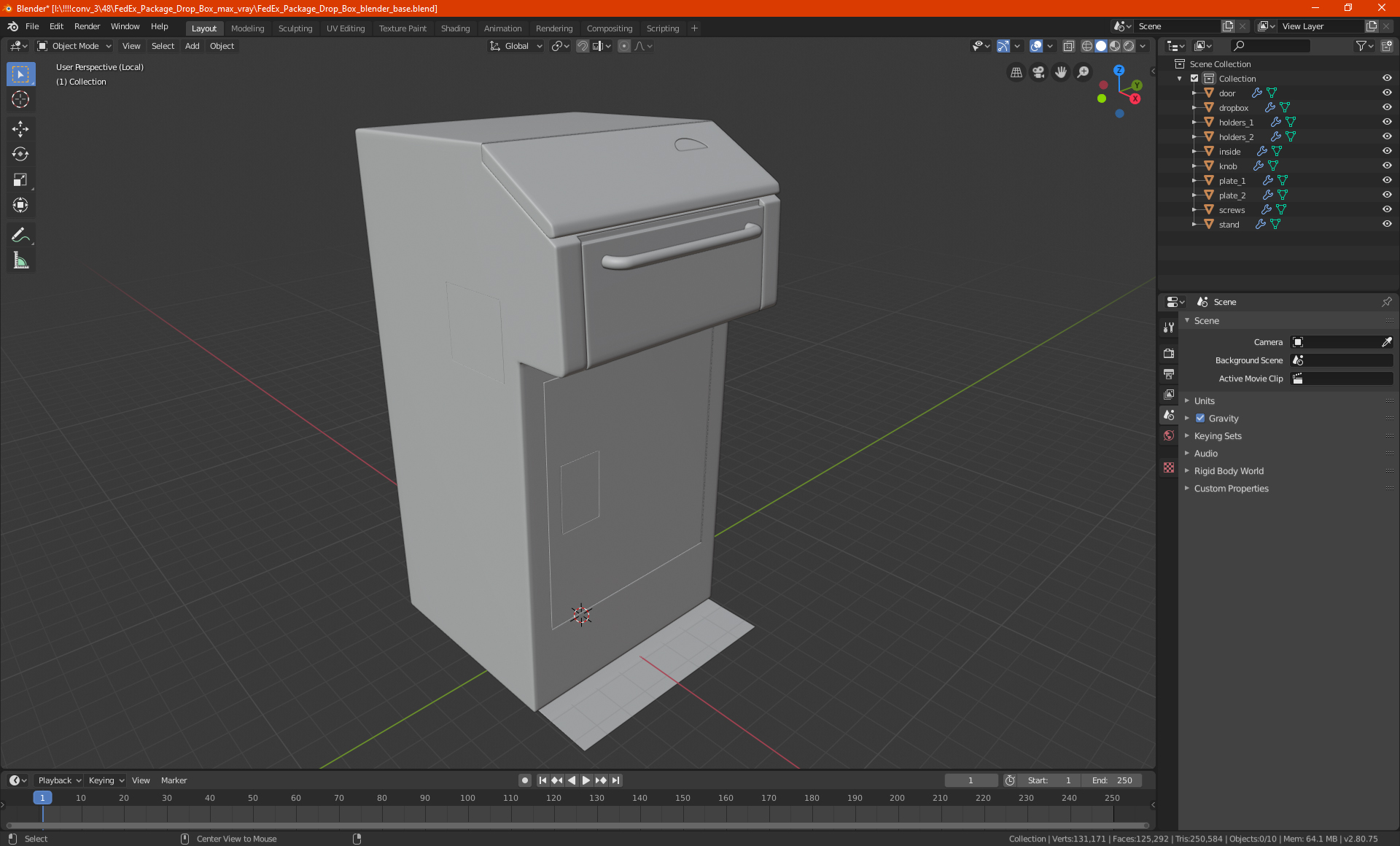The width and height of the screenshot is (1400, 846).
Task: Activate the Rotate tool
Action: tap(20, 155)
